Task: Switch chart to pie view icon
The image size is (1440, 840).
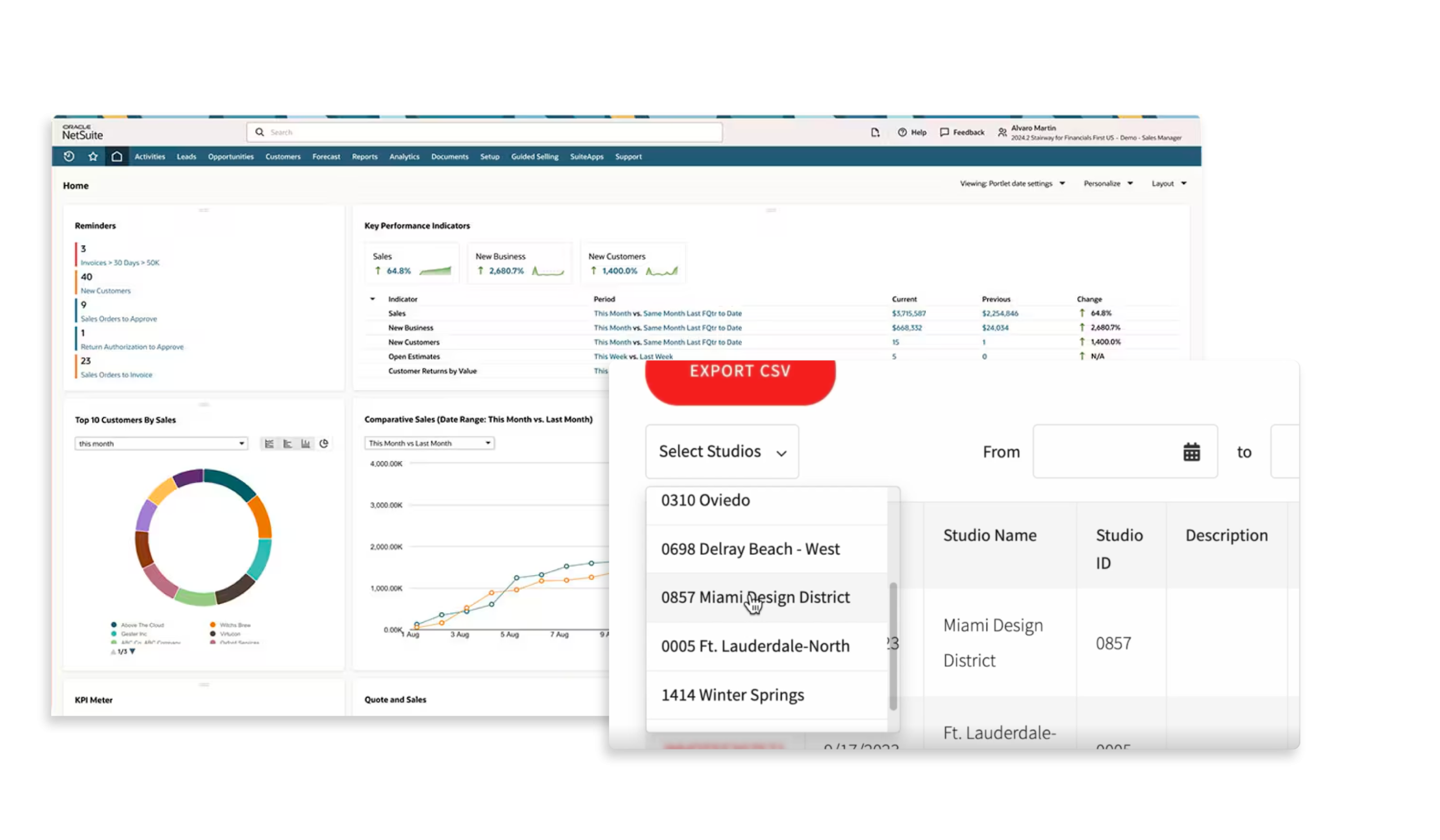Action: click(324, 444)
